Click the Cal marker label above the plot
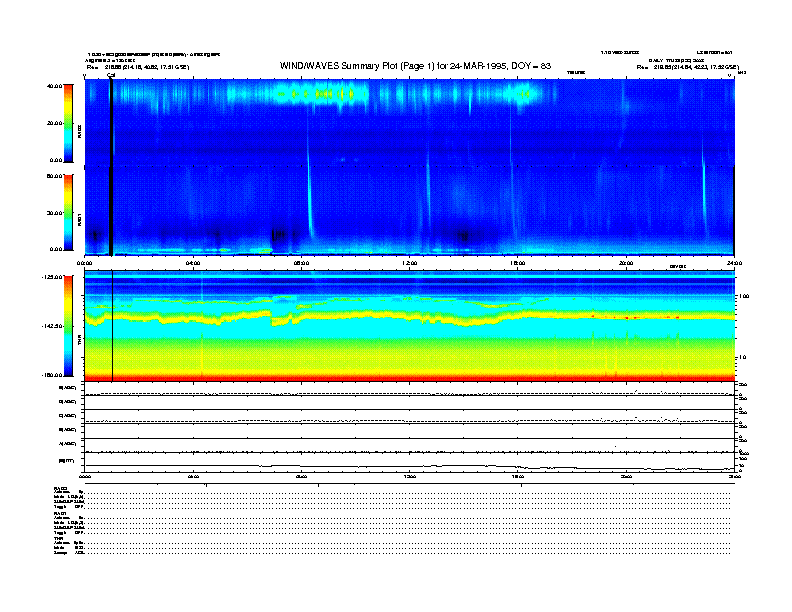This screenshot has height=612, width=792. [111, 75]
